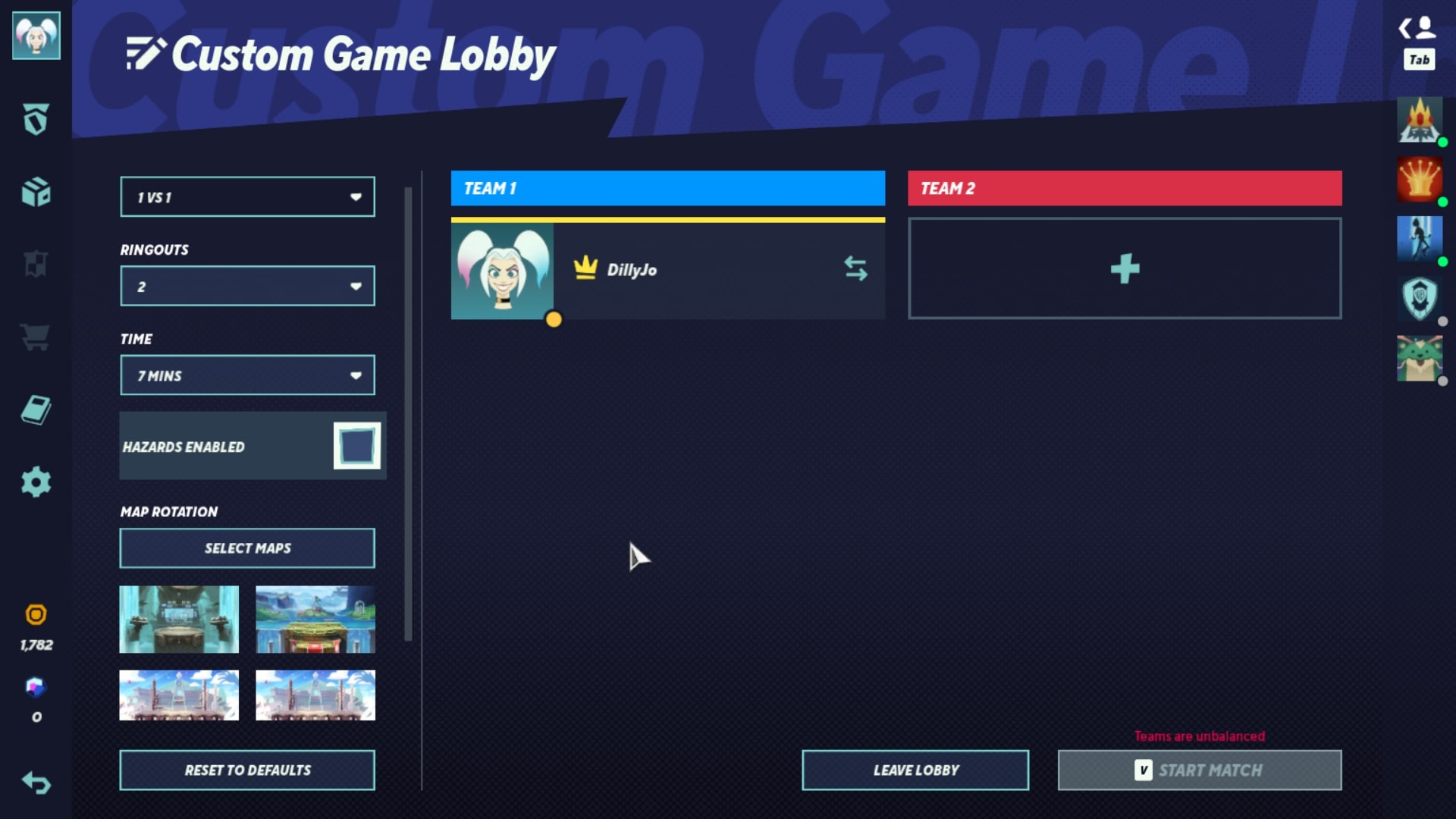Enable hazards by clicking the square toggle

[357, 447]
